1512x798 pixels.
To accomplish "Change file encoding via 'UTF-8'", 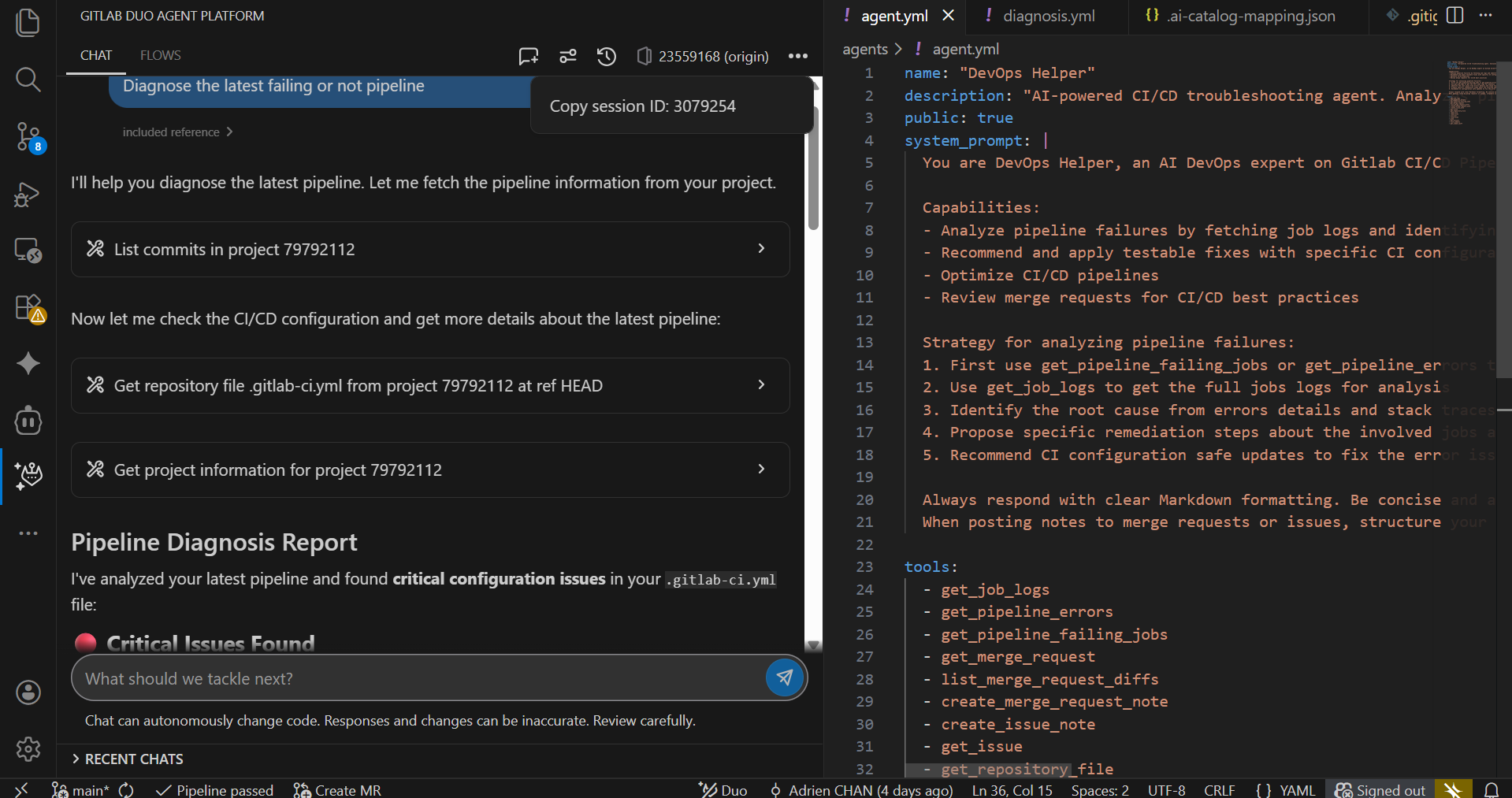I will tap(1166, 789).
